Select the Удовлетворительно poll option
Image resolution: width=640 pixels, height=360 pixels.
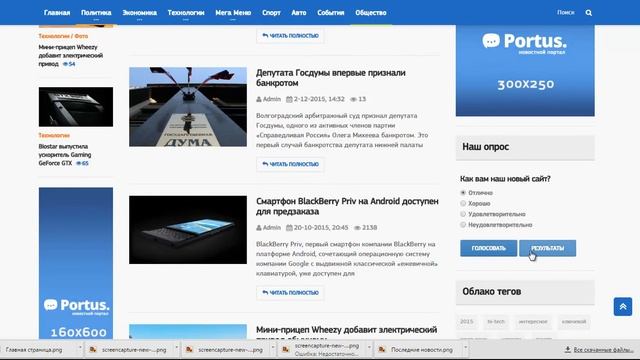pyautogui.click(x=463, y=214)
